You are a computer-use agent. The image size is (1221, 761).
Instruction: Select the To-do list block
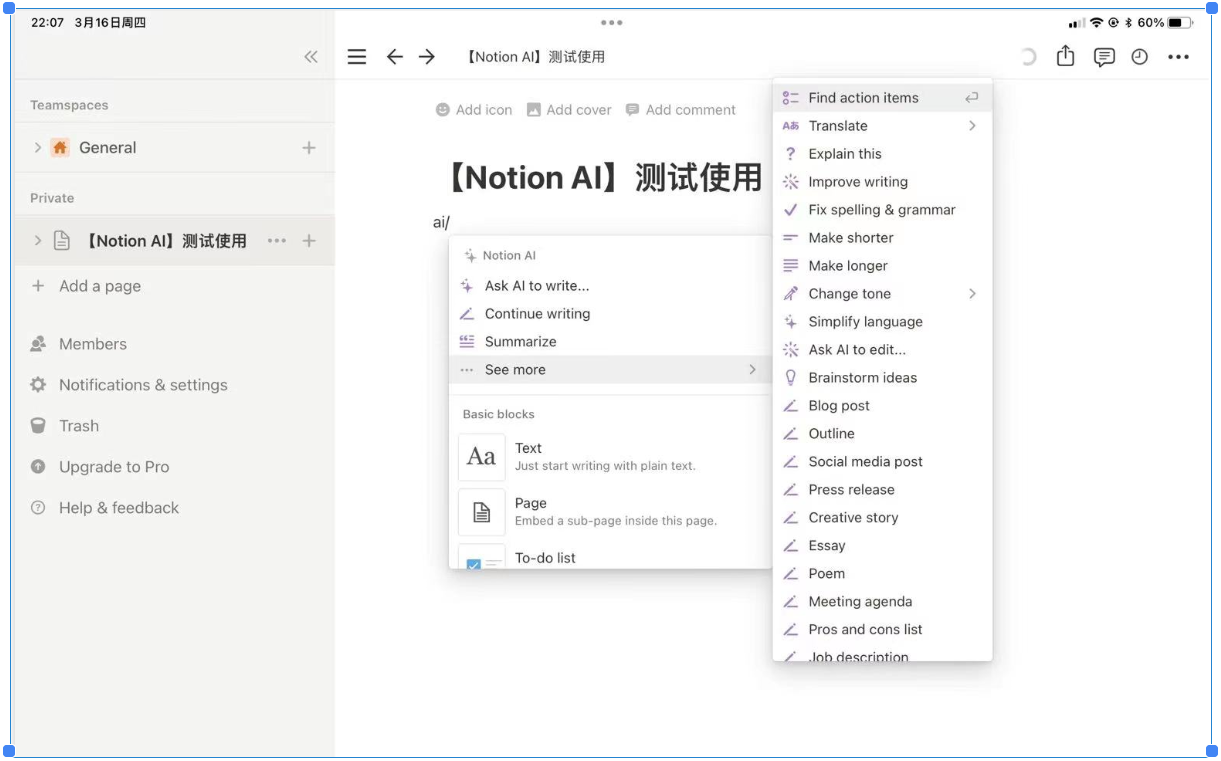pos(610,556)
